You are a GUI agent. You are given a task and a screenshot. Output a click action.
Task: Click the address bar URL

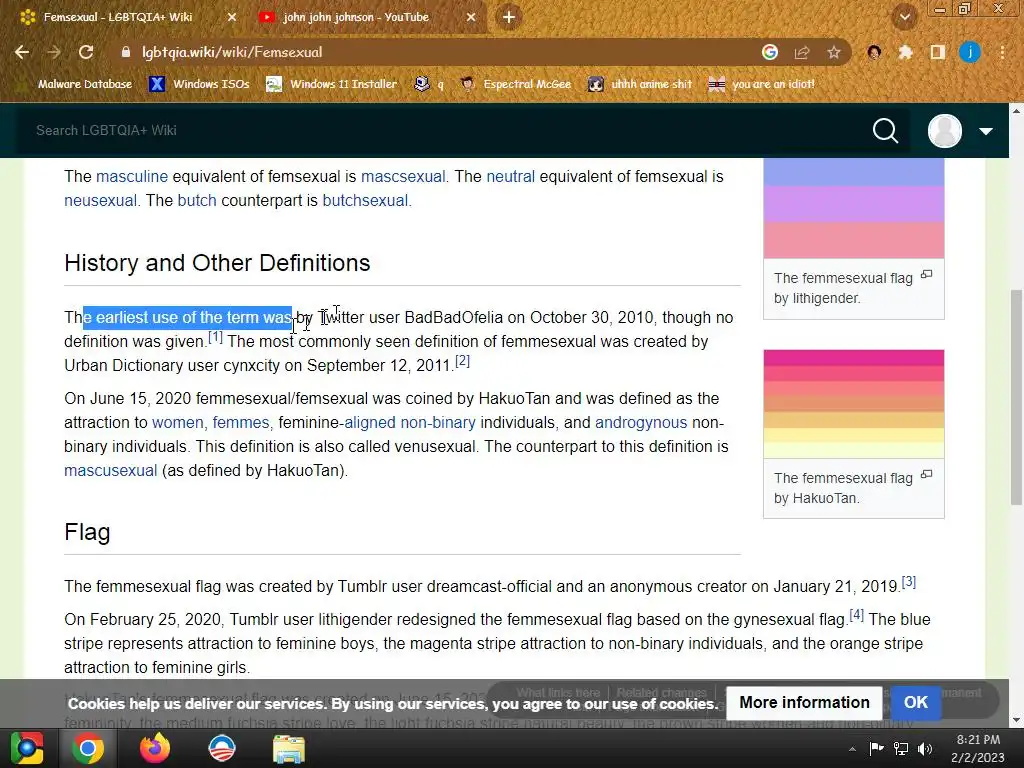pyautogui.click(x=232, y=52)
